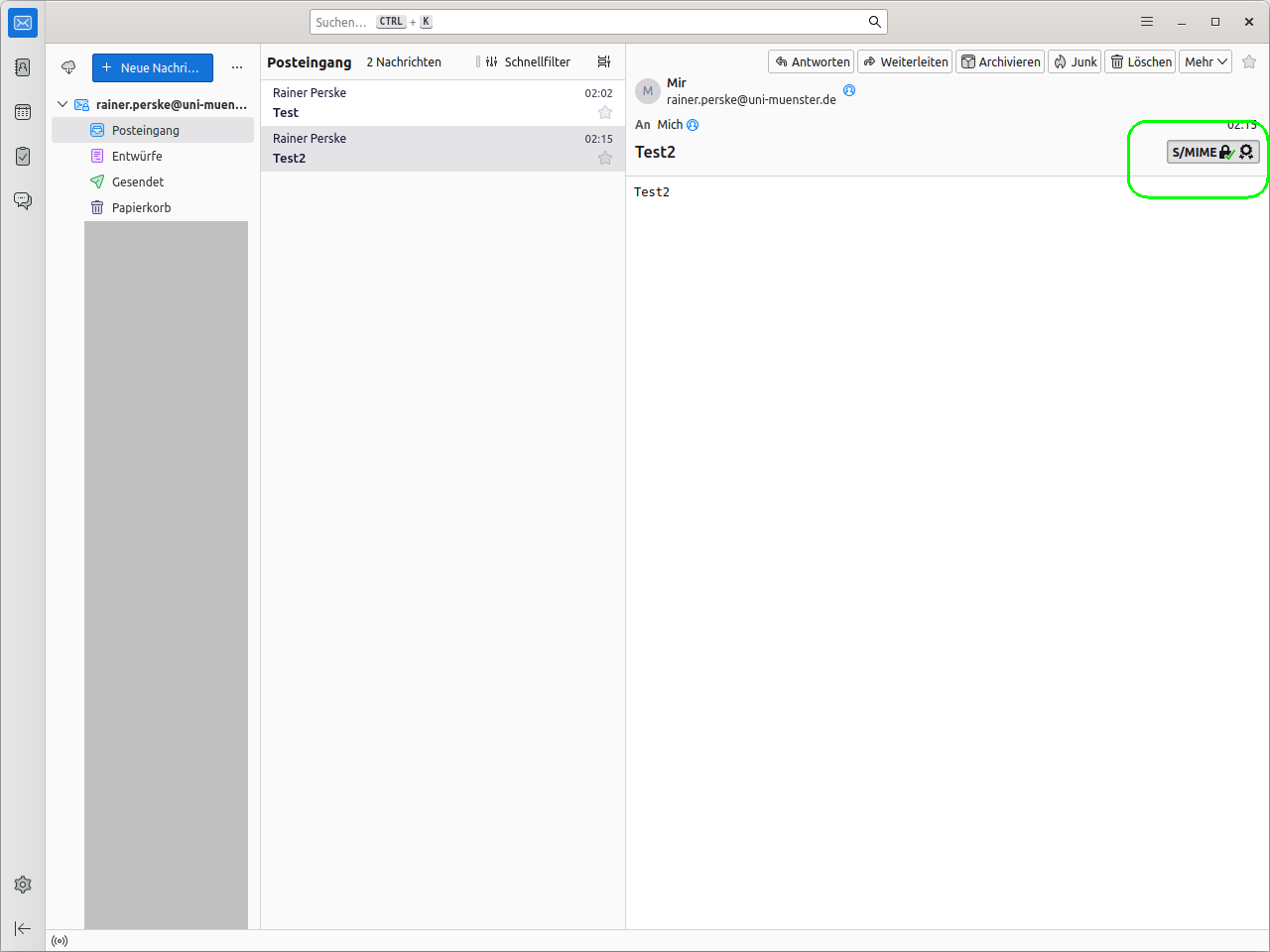The image size is (1270, 952).
Task: Open the Papierkorb folder
Action: (x=141, y=207)
